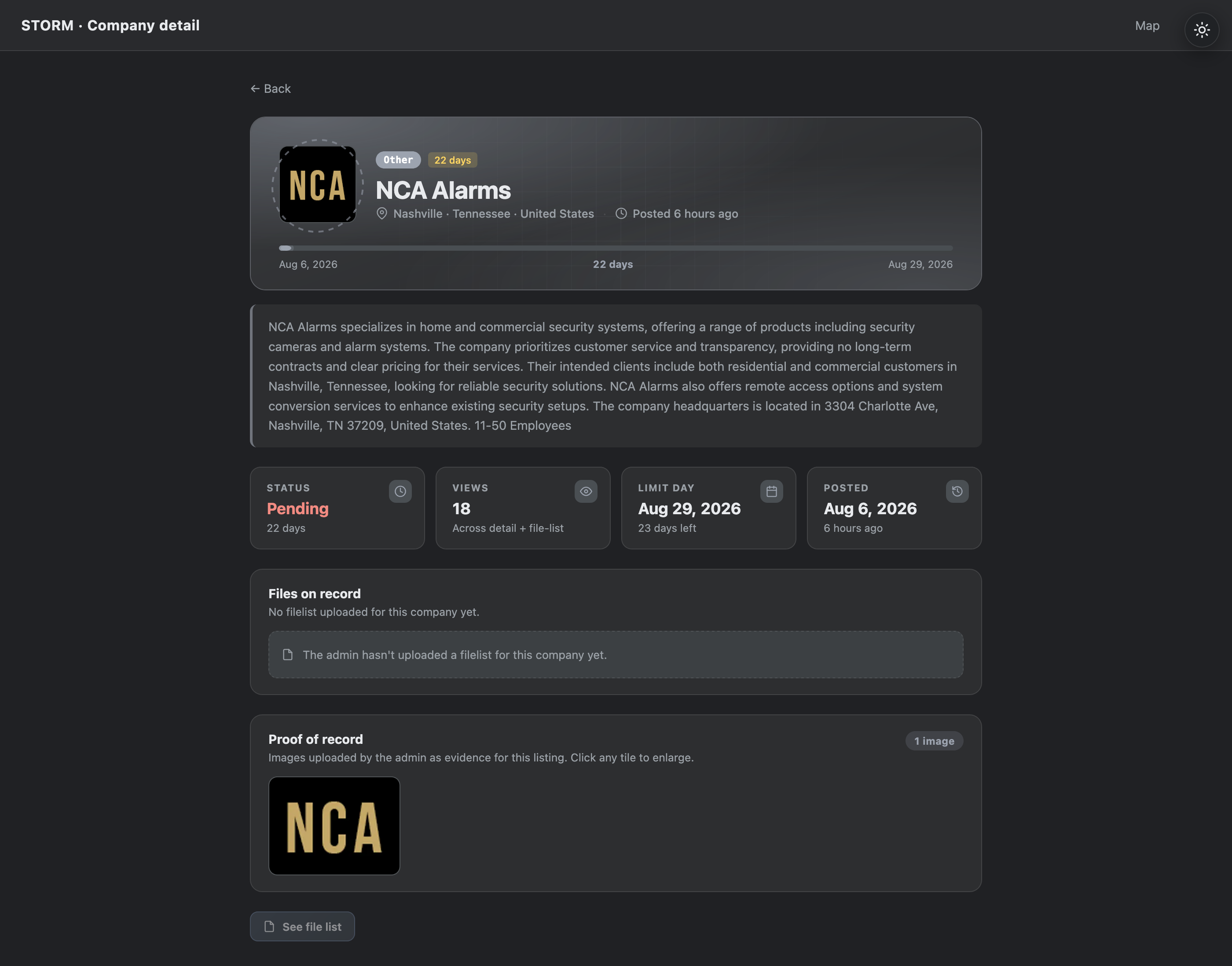Click the 23 days left text
The width and height of the screenshot is (1232, 966).
667,528
